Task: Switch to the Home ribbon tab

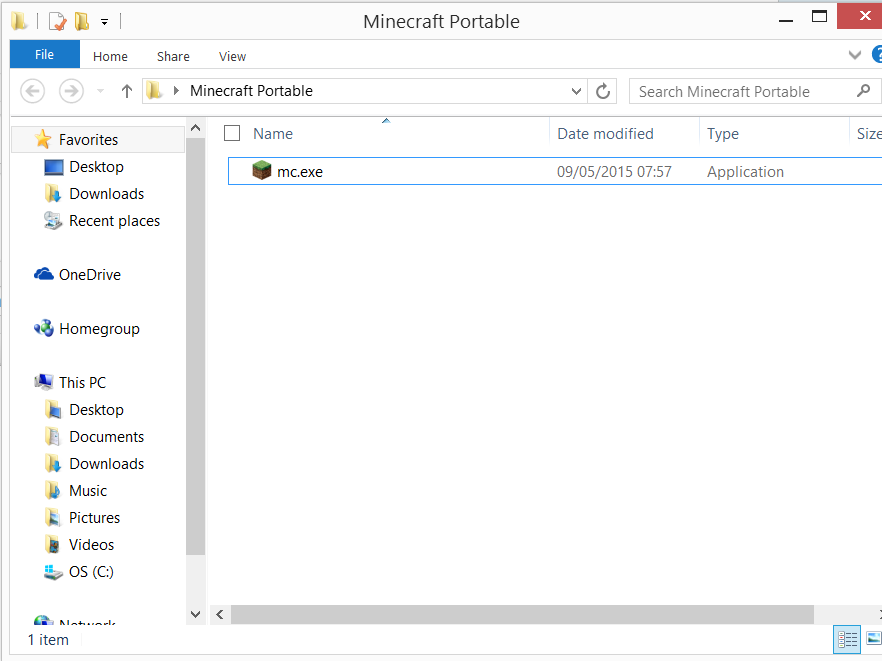Action: point(110,56)
